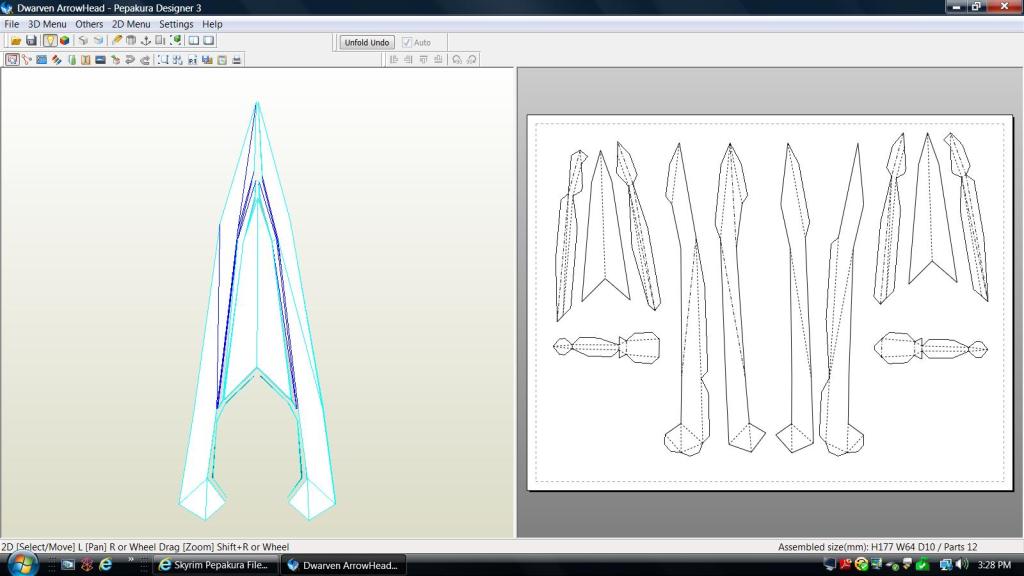Click the Windows Start button
The image size is (1024, 576).
point(22,564)
